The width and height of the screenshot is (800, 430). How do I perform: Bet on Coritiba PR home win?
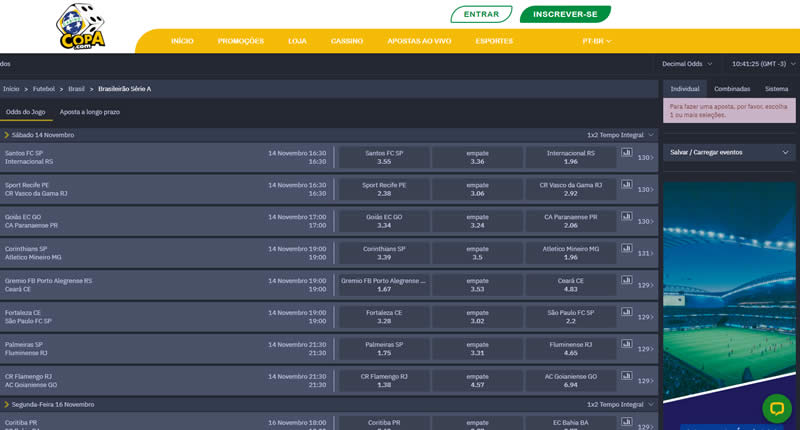click(x=384, y=423)
